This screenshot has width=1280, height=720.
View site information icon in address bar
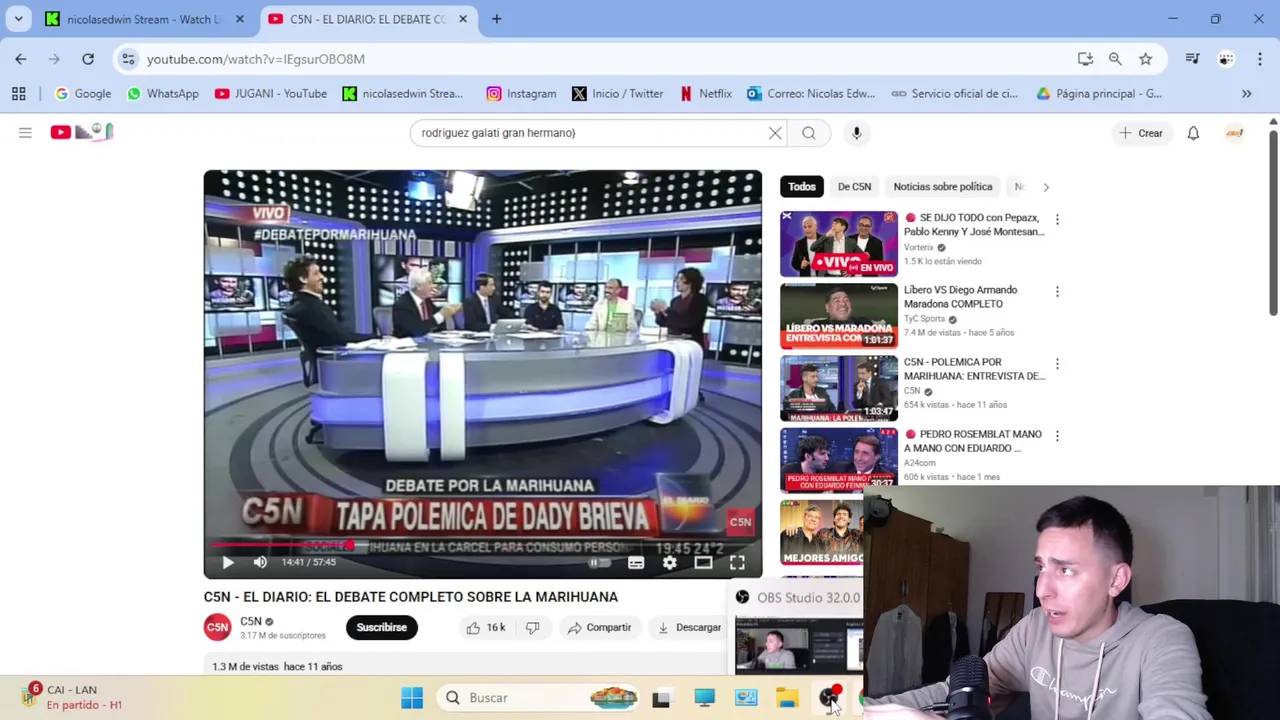click(x=128, y=59)
